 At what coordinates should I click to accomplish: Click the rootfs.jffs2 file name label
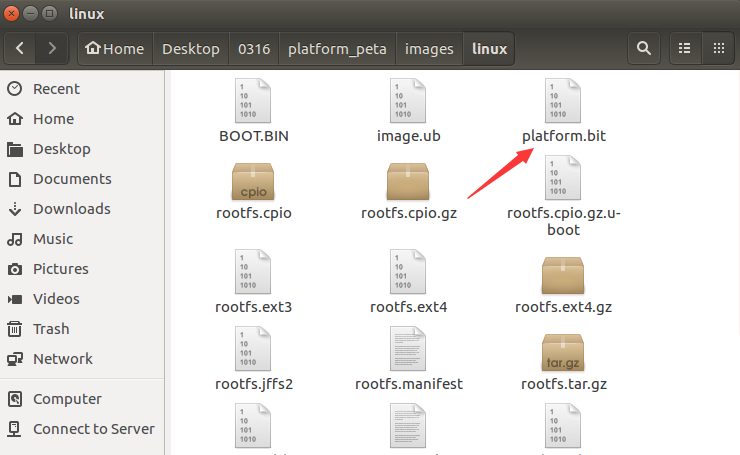pyautogui.click(x=254, y=384)
